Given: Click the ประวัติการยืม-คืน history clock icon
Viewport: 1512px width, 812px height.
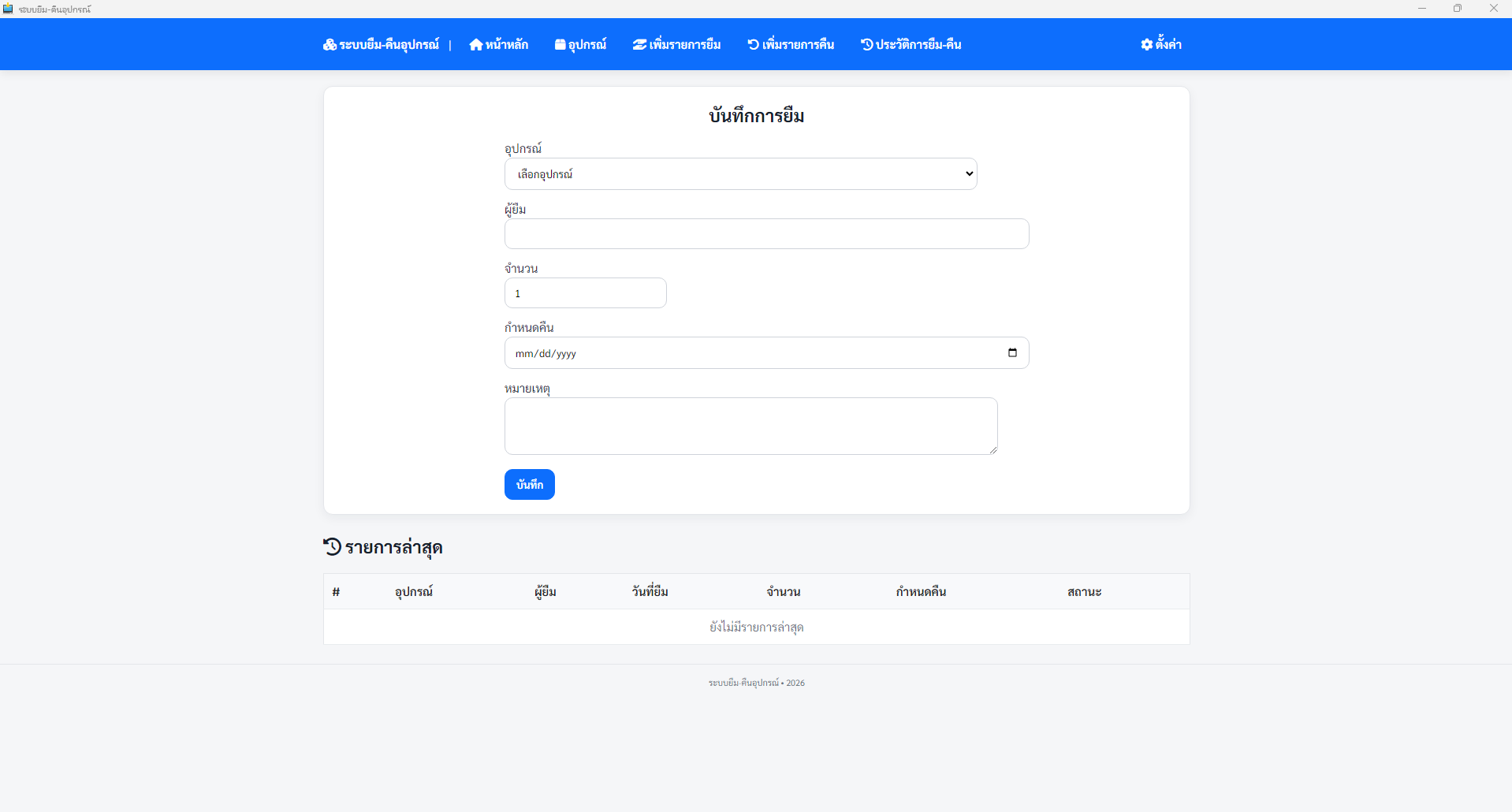Looking at the screenshot, I should click(866, 45).
